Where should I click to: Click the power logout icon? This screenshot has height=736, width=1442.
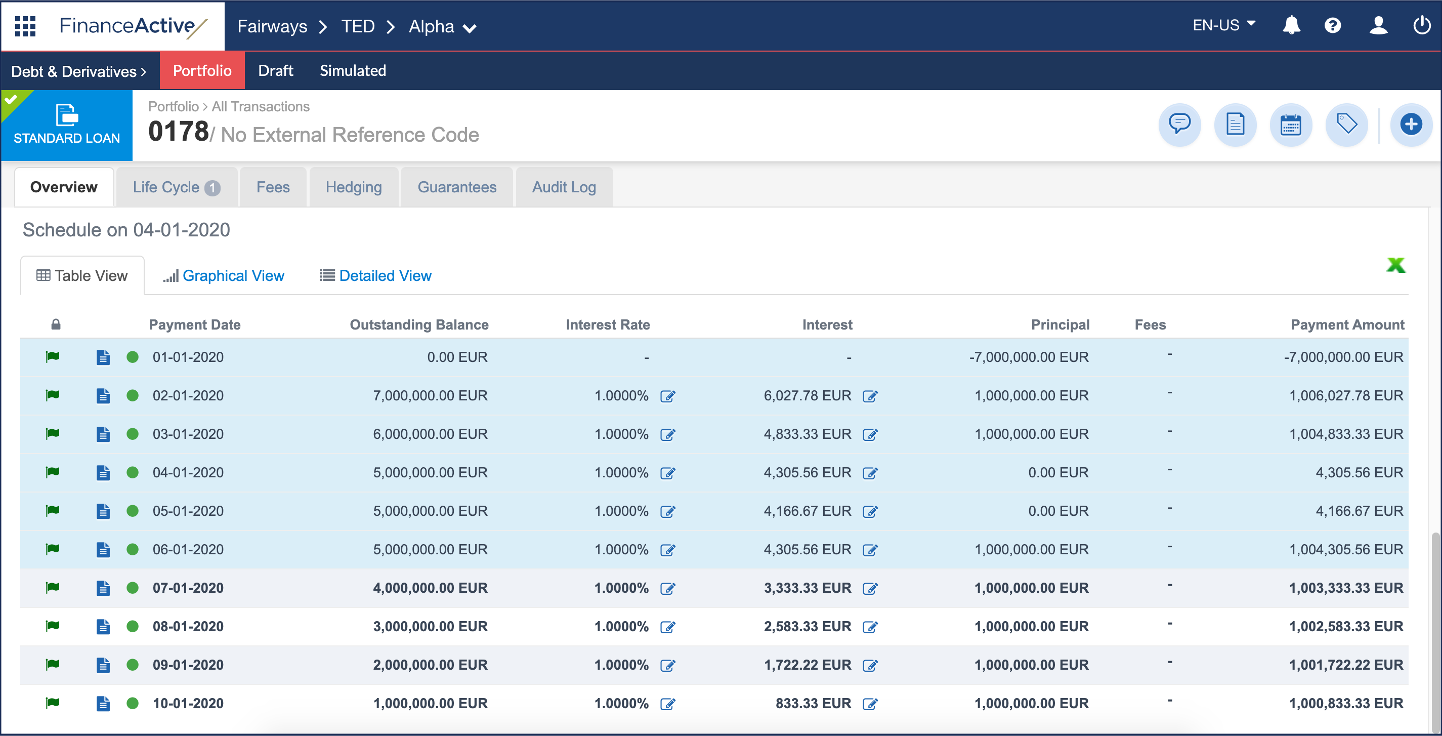(1422, 26)
